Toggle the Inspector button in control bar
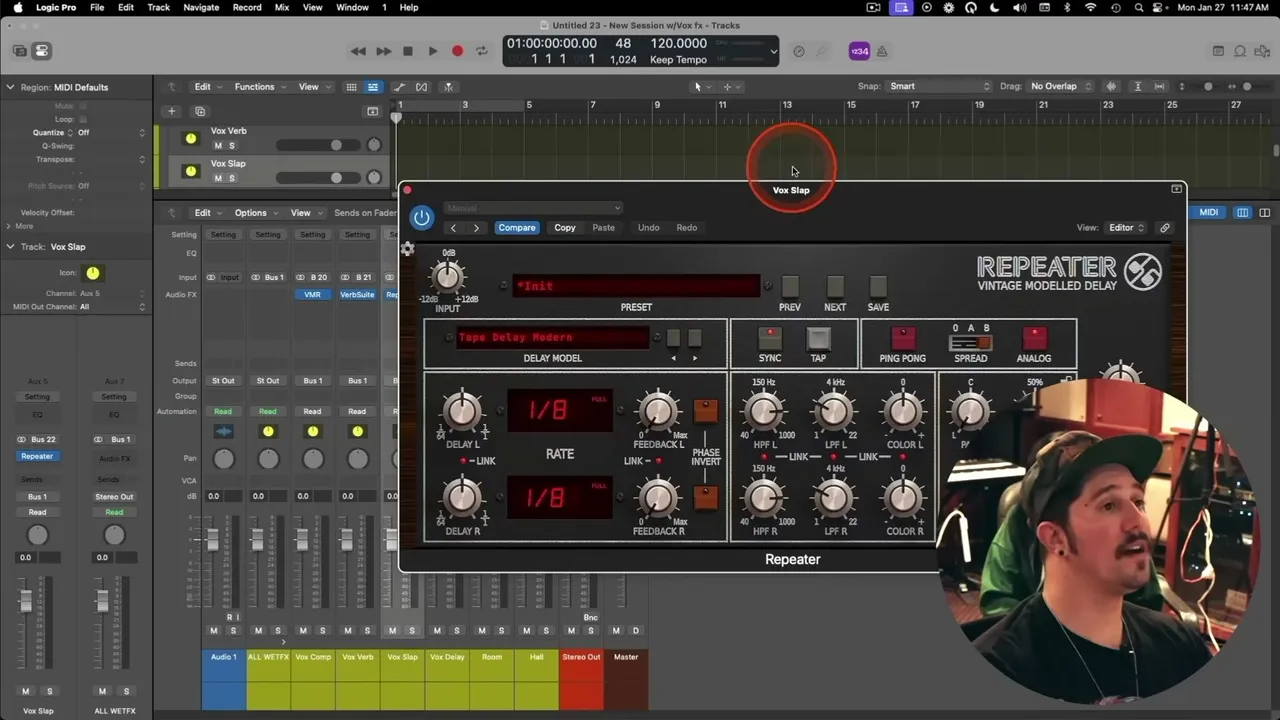Screen dimensions: 1280x720 [41, 51]
